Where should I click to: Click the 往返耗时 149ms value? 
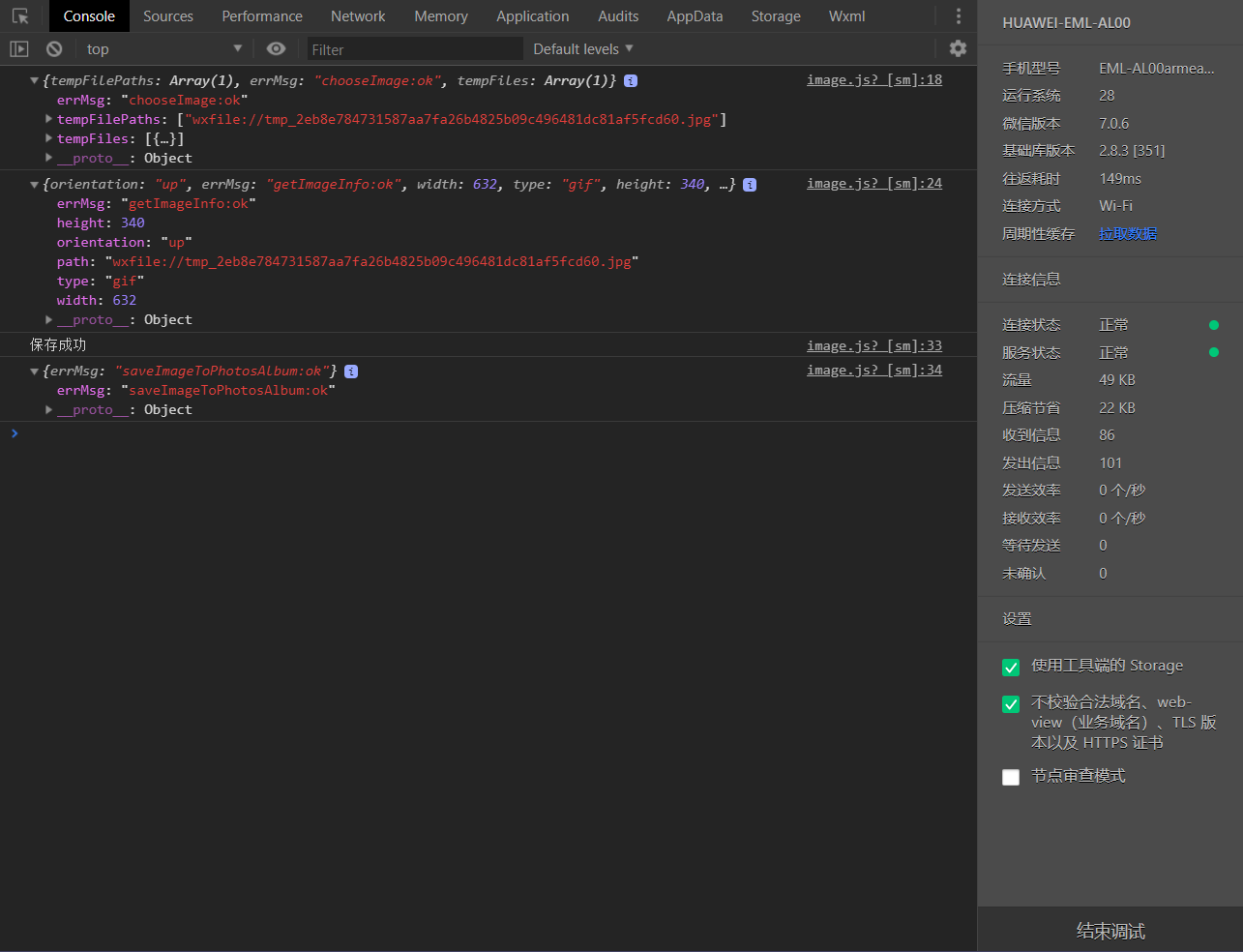click(x=1120, y=179)
